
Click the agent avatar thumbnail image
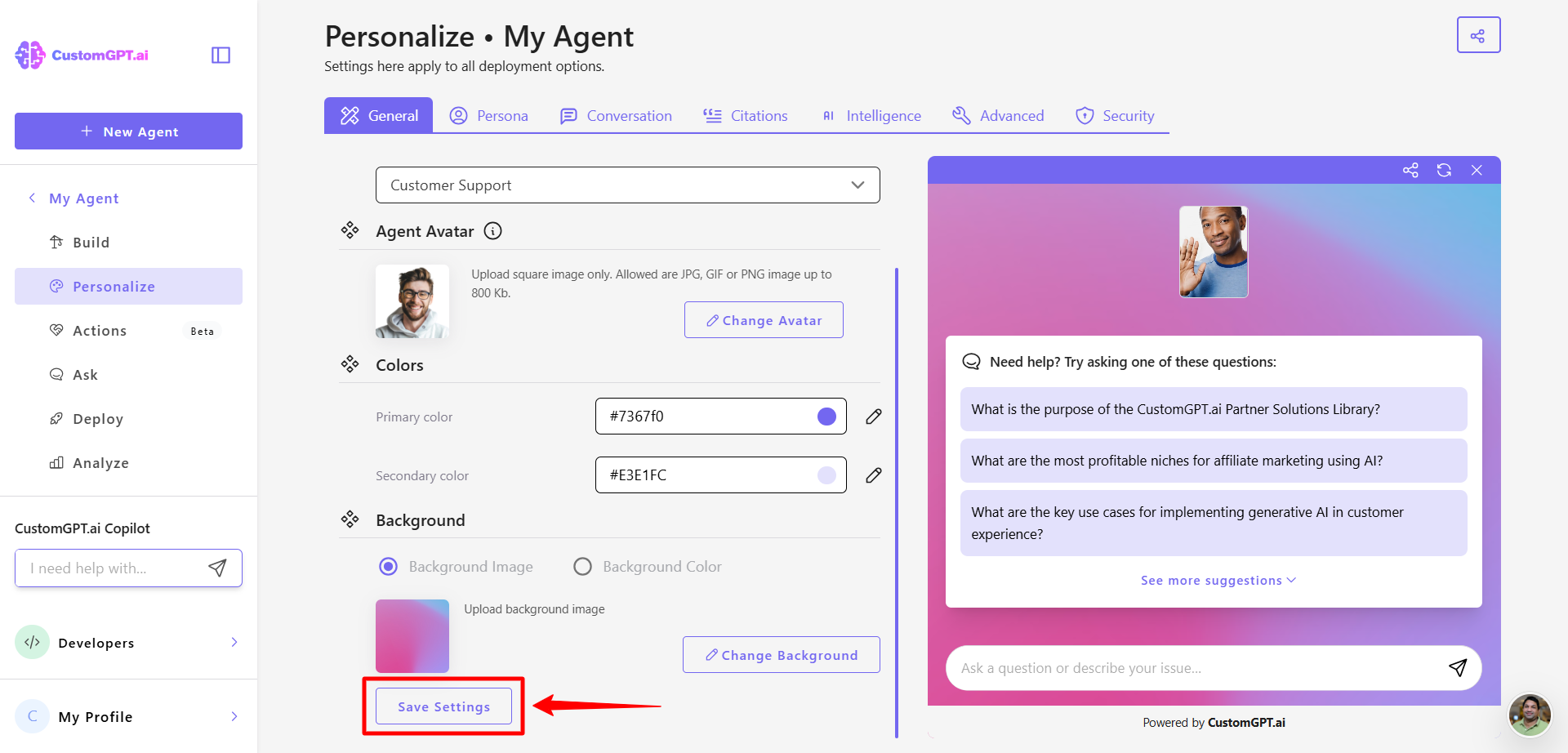[x=412, y=301]
